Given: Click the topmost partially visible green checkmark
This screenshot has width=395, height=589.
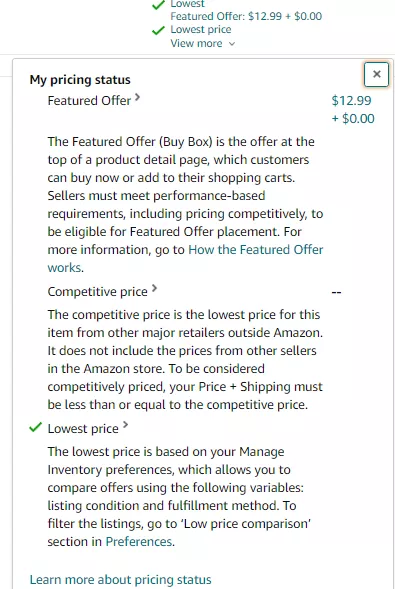Looking at the screenshot, I should pos(158,5).
